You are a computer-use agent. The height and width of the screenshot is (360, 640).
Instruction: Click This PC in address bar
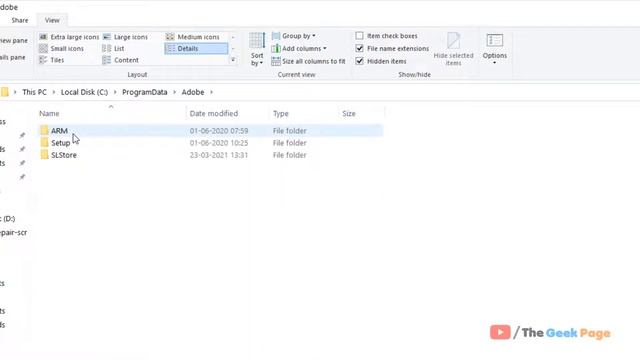[x=34, y=92]
